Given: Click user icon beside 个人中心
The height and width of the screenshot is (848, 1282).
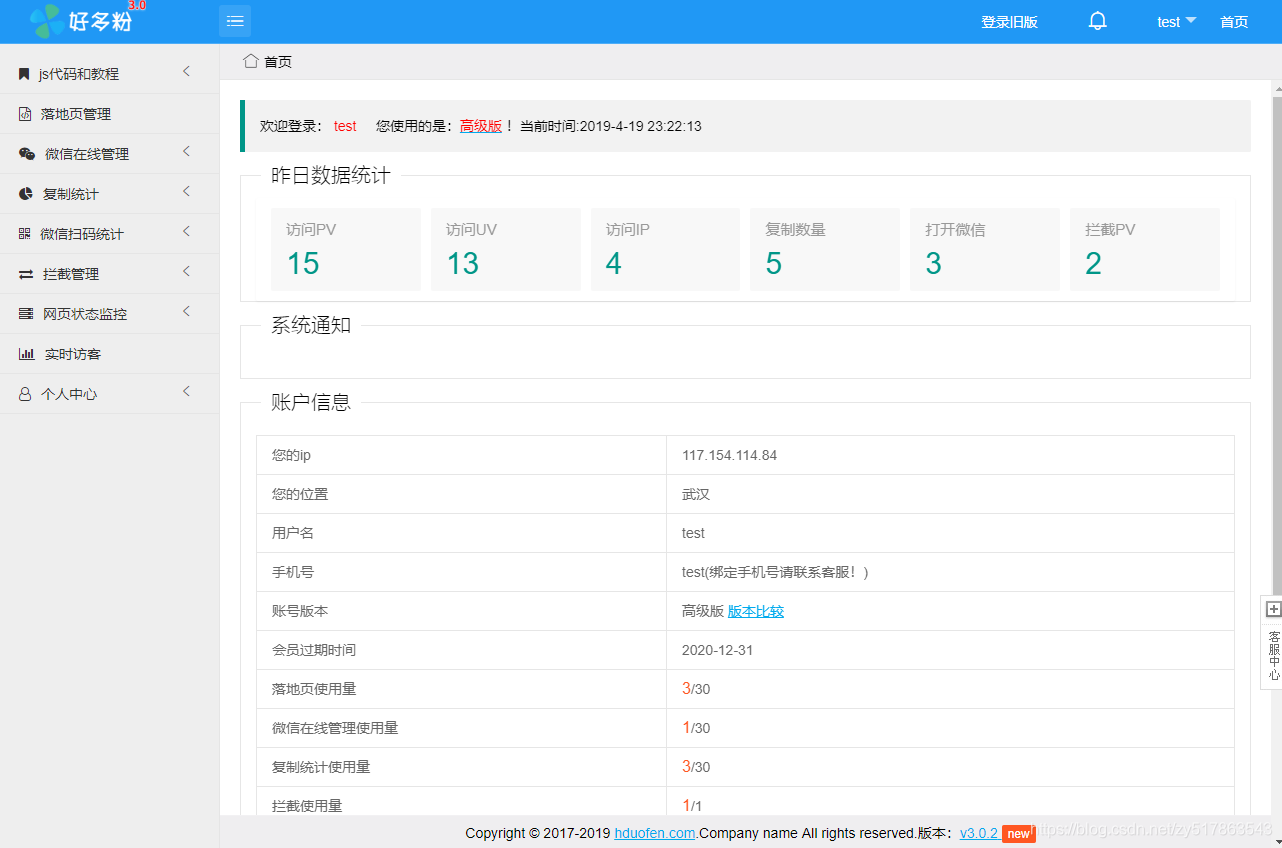Looking at the screenshot, I should tap(25, 394).
